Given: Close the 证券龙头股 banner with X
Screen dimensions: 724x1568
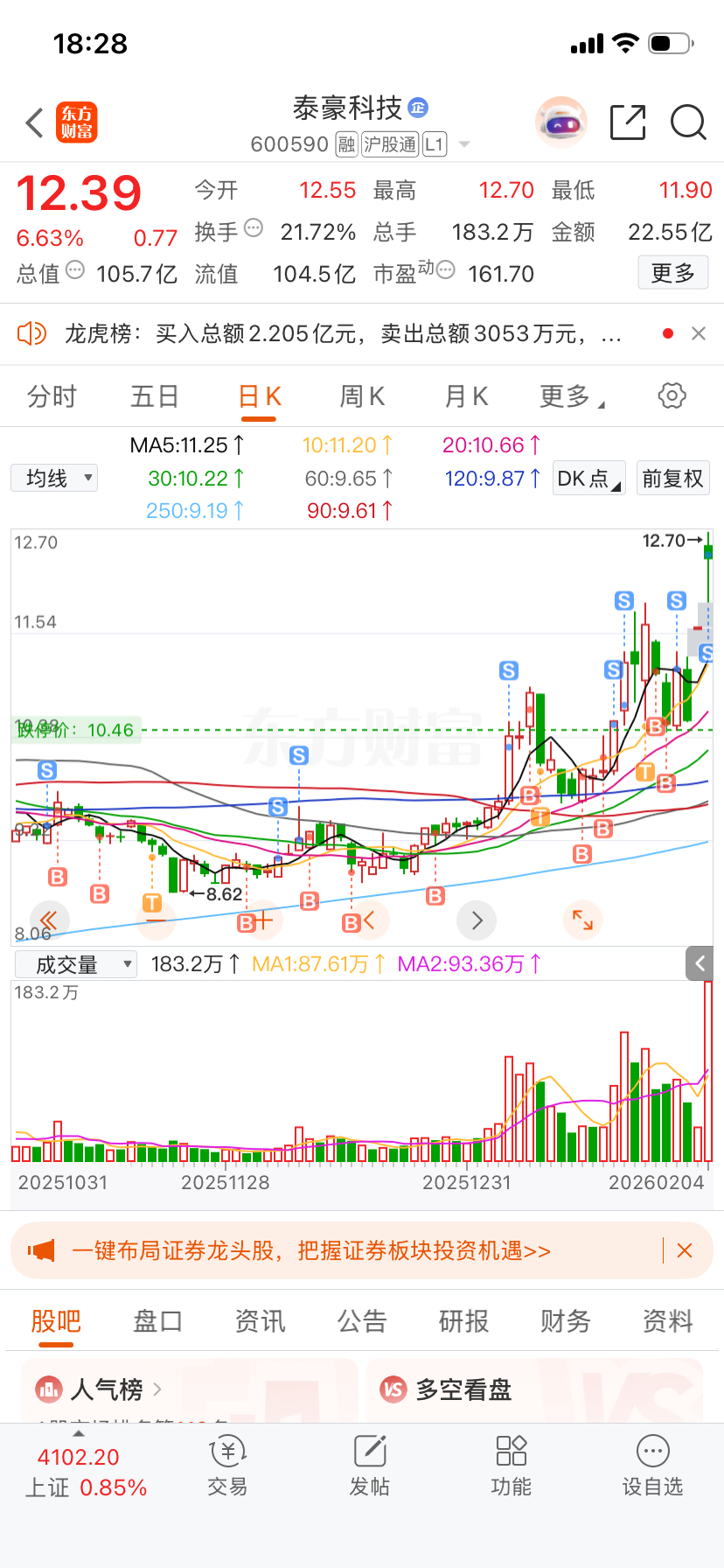Looking at the screenshot, I should 685,1250.
